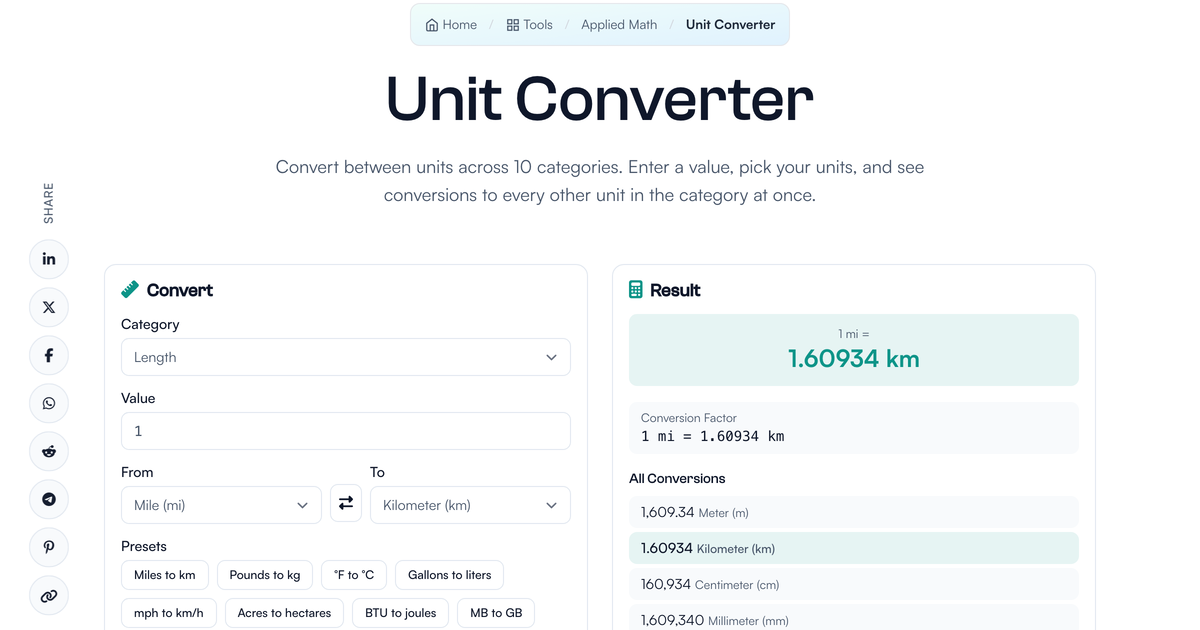Select the 1,609.34 Meter (m) conversion row

pyautogui.click(x=854, y=512)
